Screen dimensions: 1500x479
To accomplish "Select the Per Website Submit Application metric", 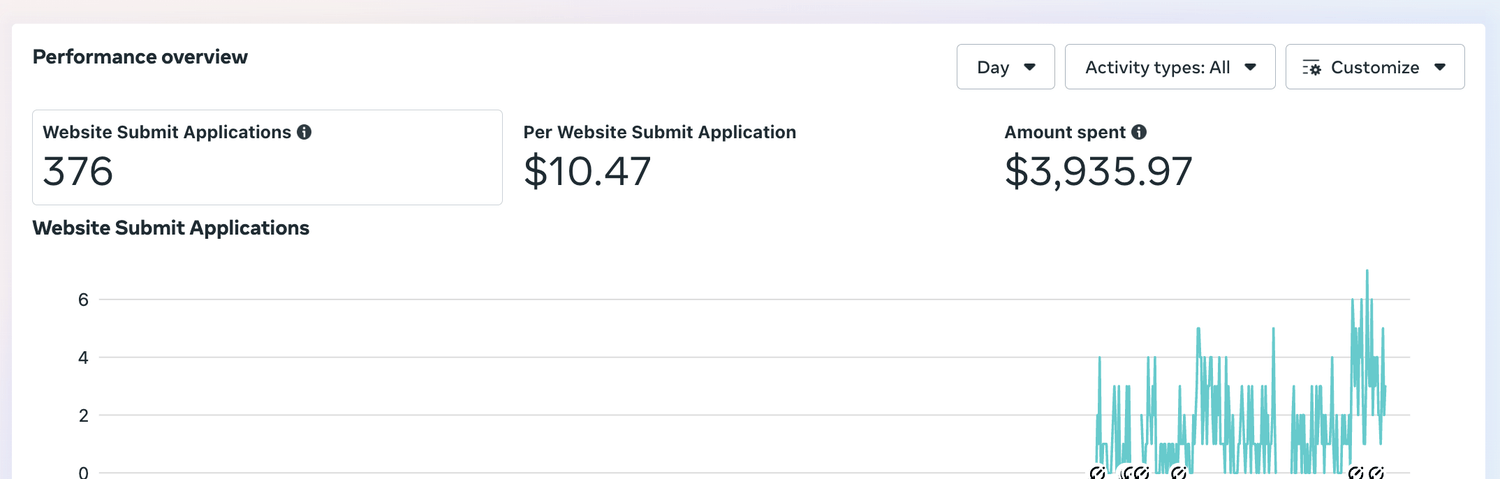I will (x=659, y=157).
